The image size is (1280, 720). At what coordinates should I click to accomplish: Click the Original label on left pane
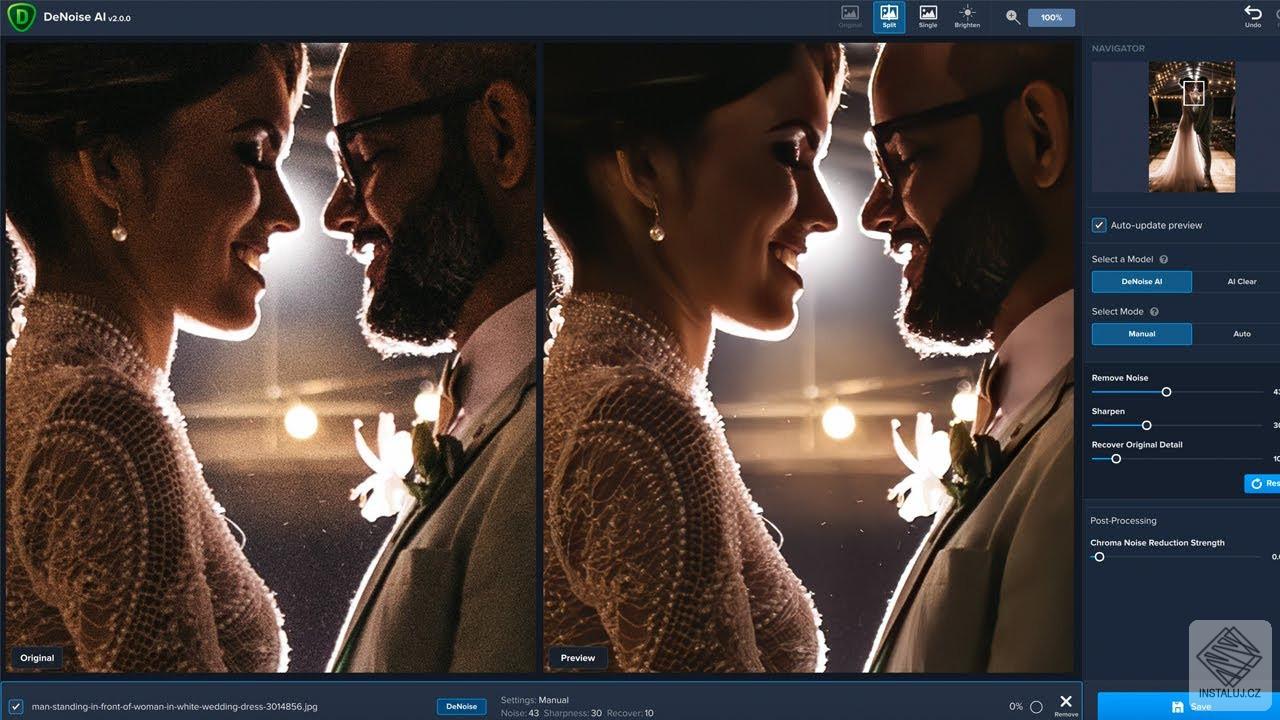click(37, 657)
